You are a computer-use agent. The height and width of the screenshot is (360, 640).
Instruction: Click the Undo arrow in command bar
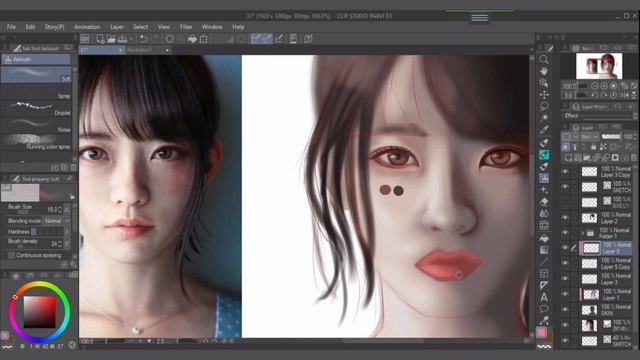(143, 39)
